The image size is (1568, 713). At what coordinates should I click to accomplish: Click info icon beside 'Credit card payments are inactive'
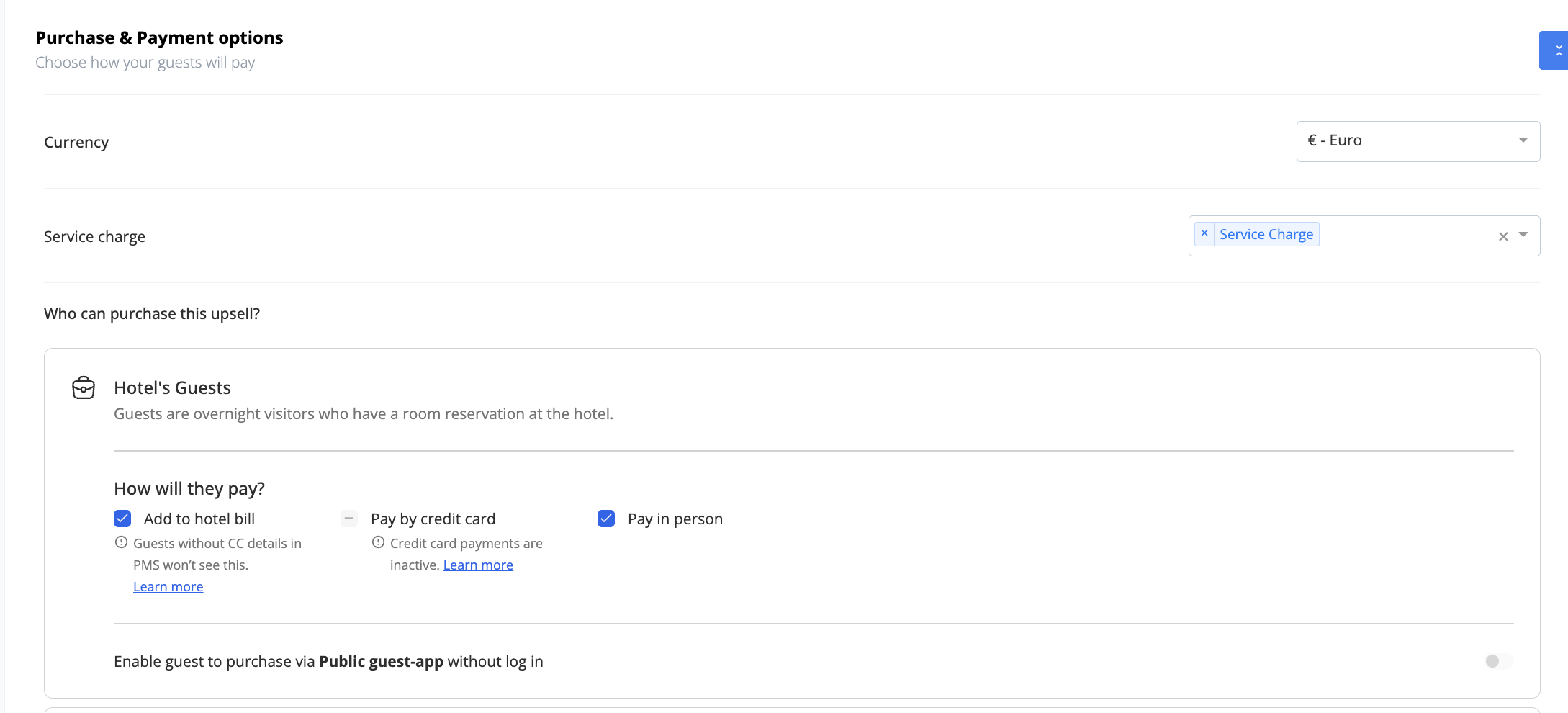pos(378,543)
